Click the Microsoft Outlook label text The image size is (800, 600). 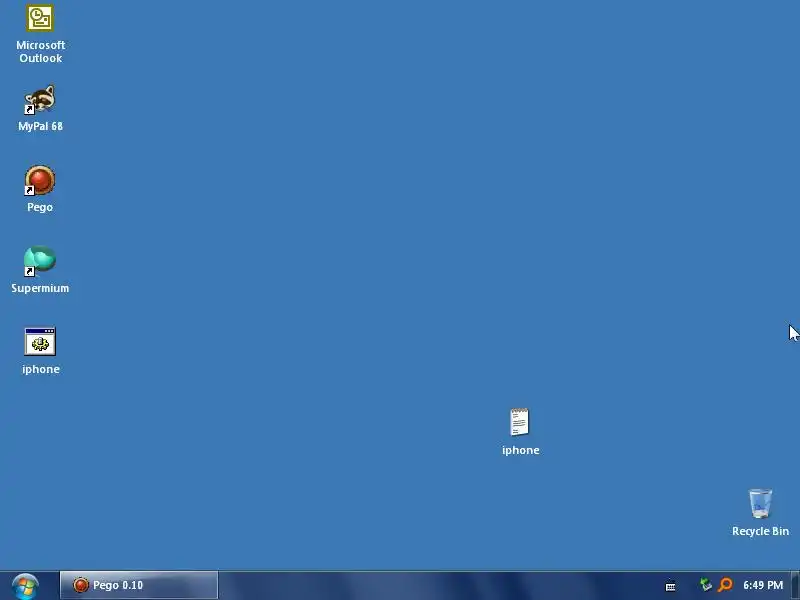40,52
